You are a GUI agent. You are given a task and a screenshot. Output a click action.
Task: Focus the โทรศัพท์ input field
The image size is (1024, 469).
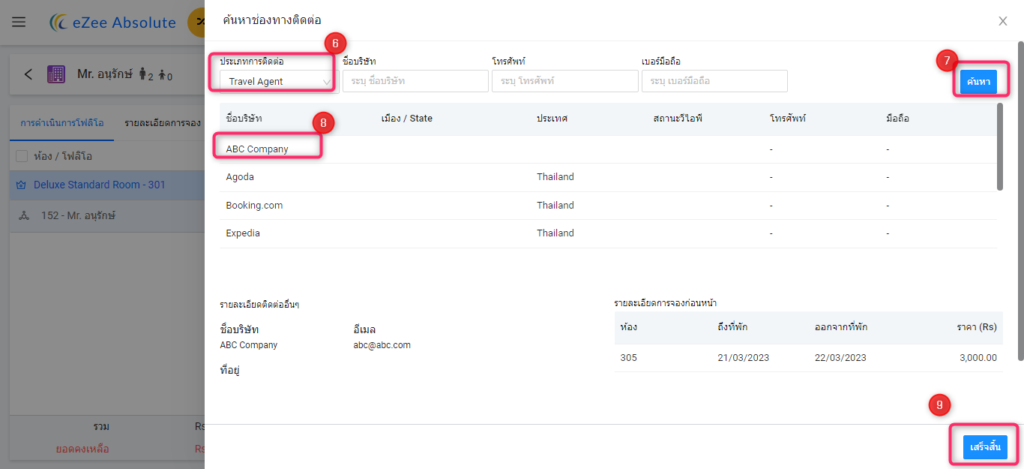coord(565,81)
